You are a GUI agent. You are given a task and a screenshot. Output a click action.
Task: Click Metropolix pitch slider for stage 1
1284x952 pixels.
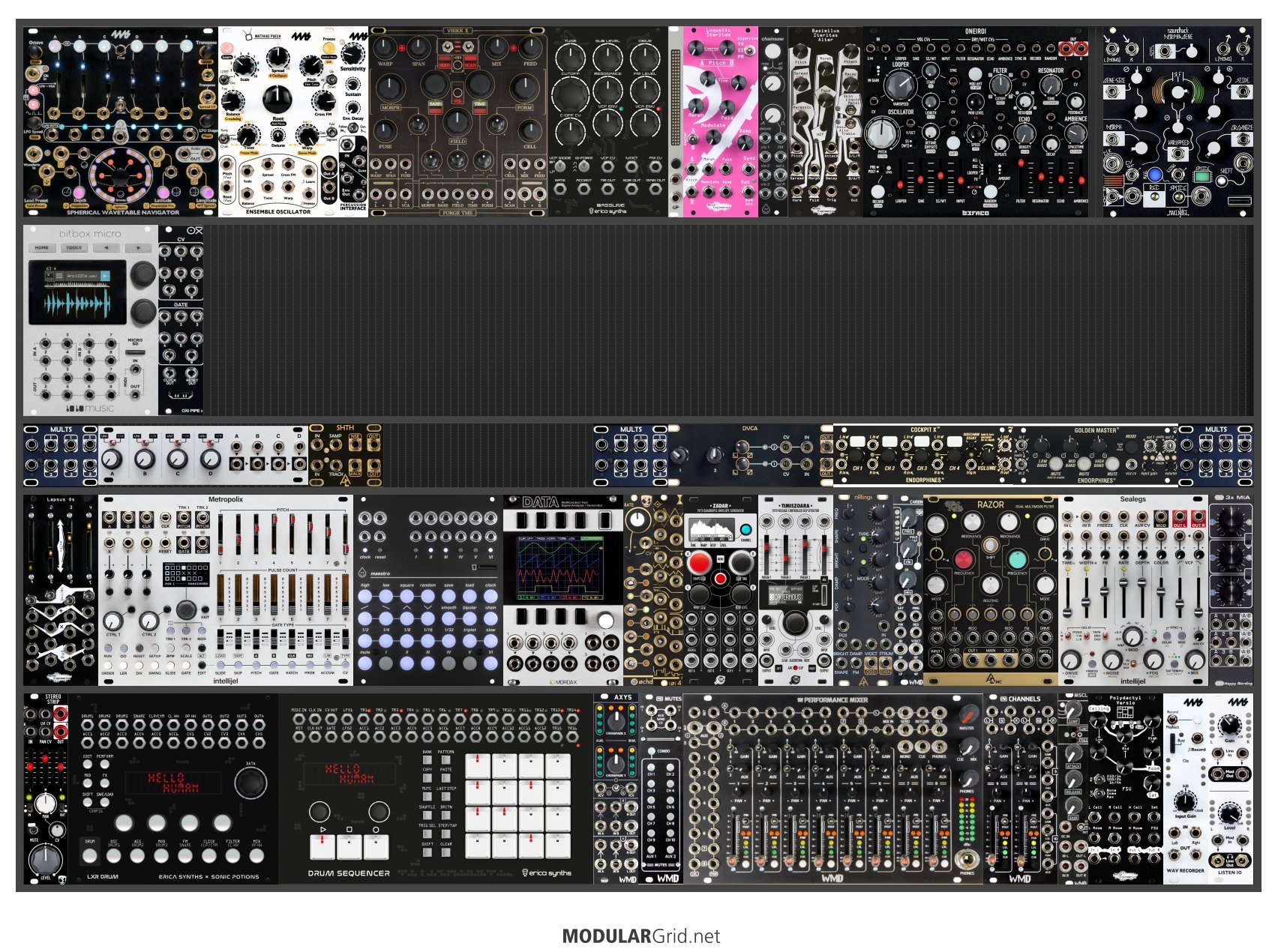221,536
